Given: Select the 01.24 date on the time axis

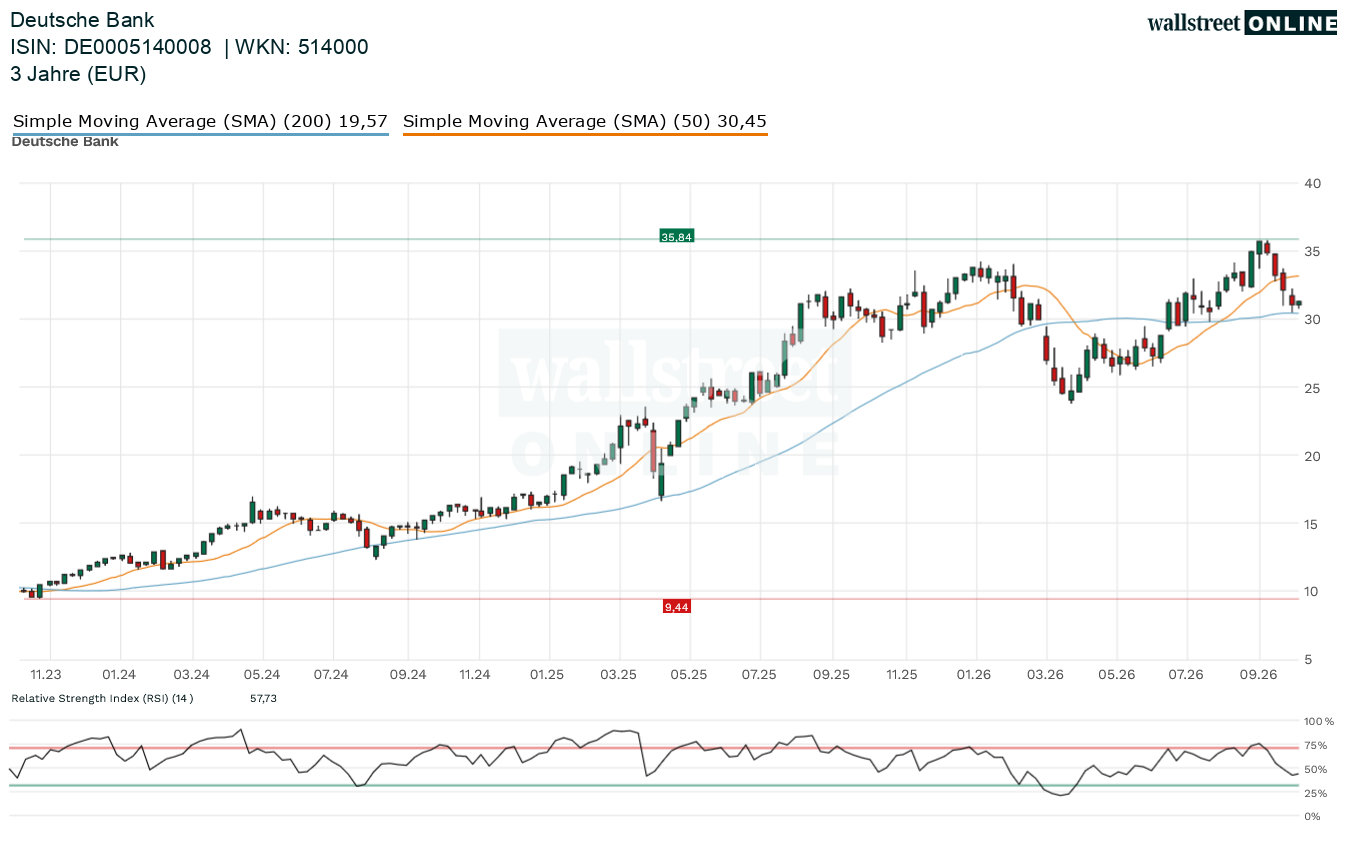Looking at the screenshot, I should pos(120,675).
